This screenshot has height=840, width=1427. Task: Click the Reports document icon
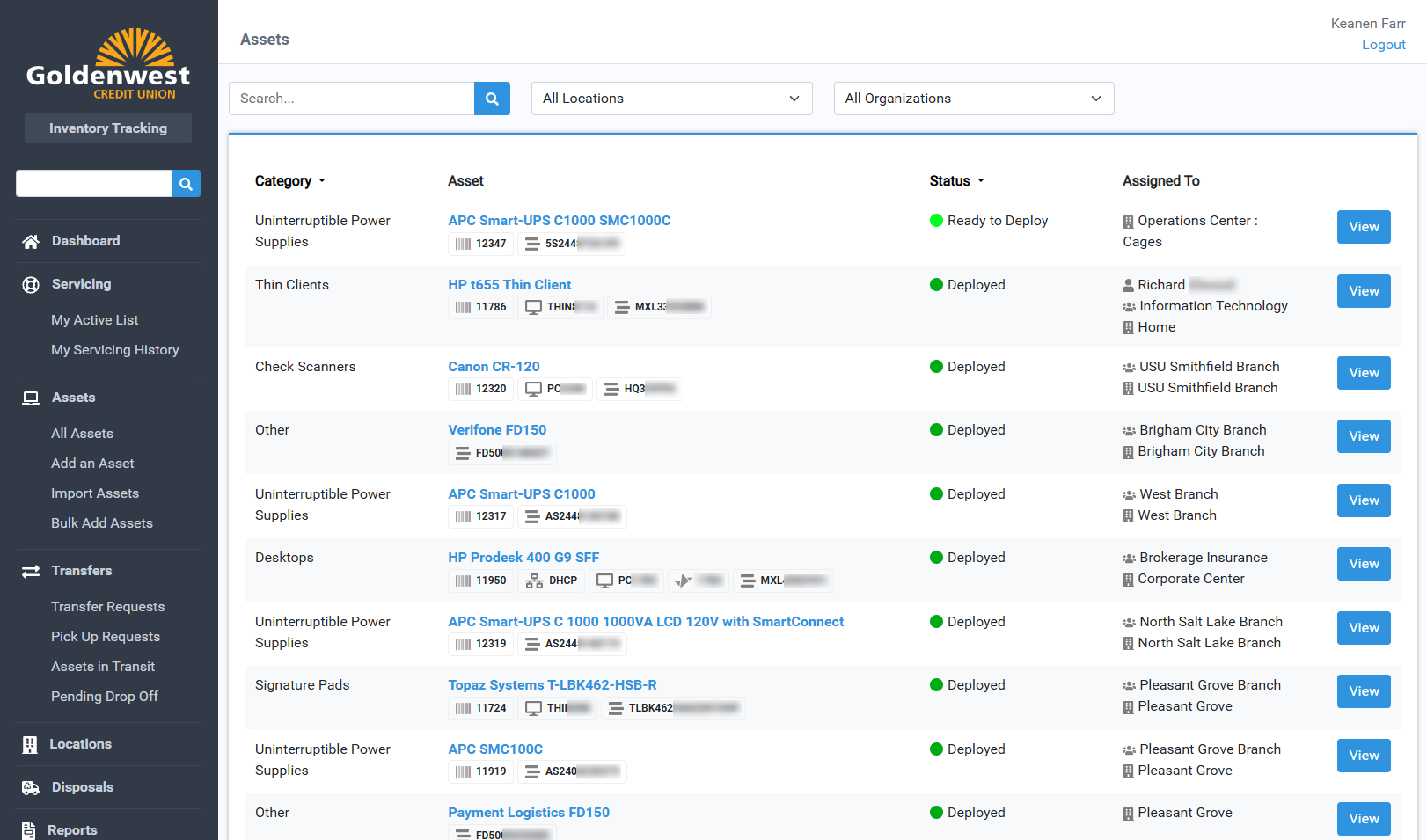point(29,830)
